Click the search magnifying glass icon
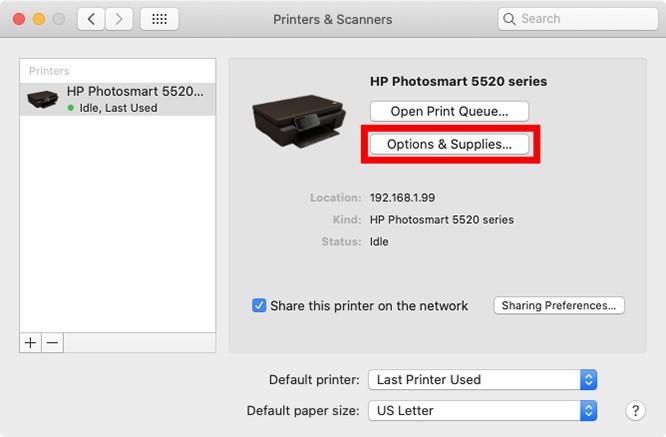Screen dimensions: 666x437 click(x=510, y=19)
